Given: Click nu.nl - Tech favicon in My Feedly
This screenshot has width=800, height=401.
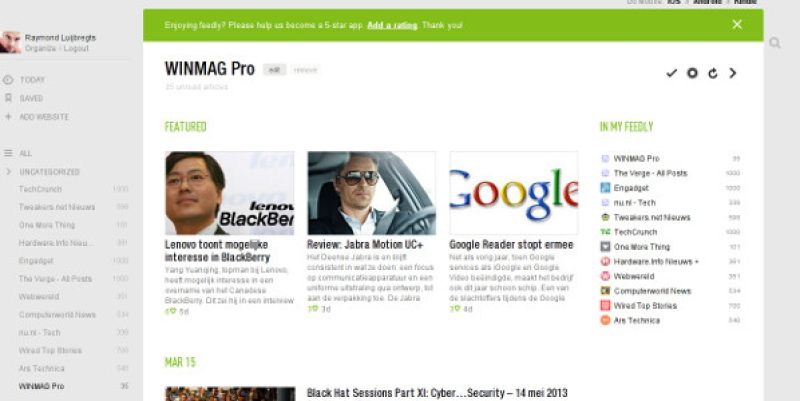Looking at the screenshot, I should tap(605, 203).
